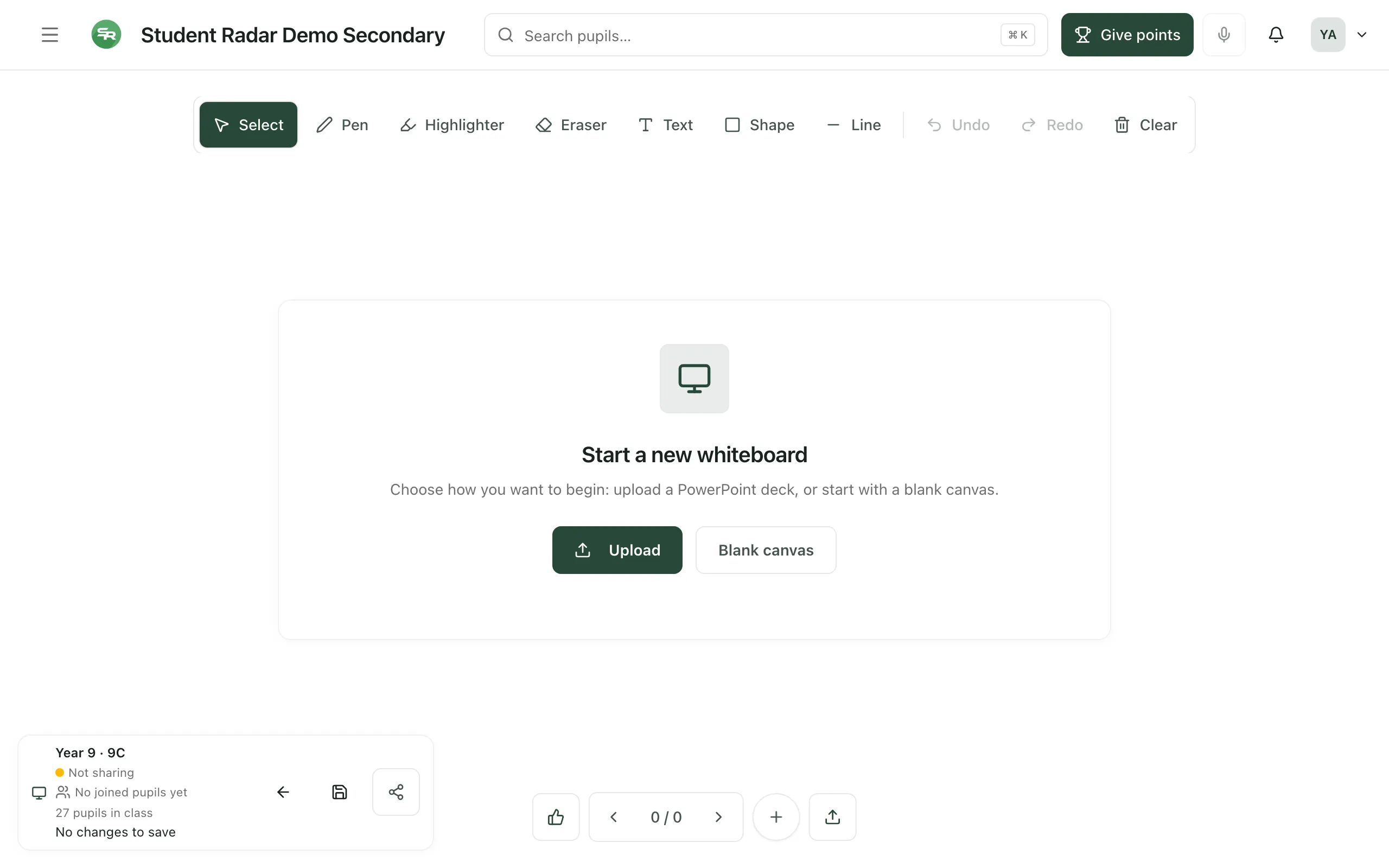Click No joined pupils yet text
1389x868 pixels.
pos(131,792)
